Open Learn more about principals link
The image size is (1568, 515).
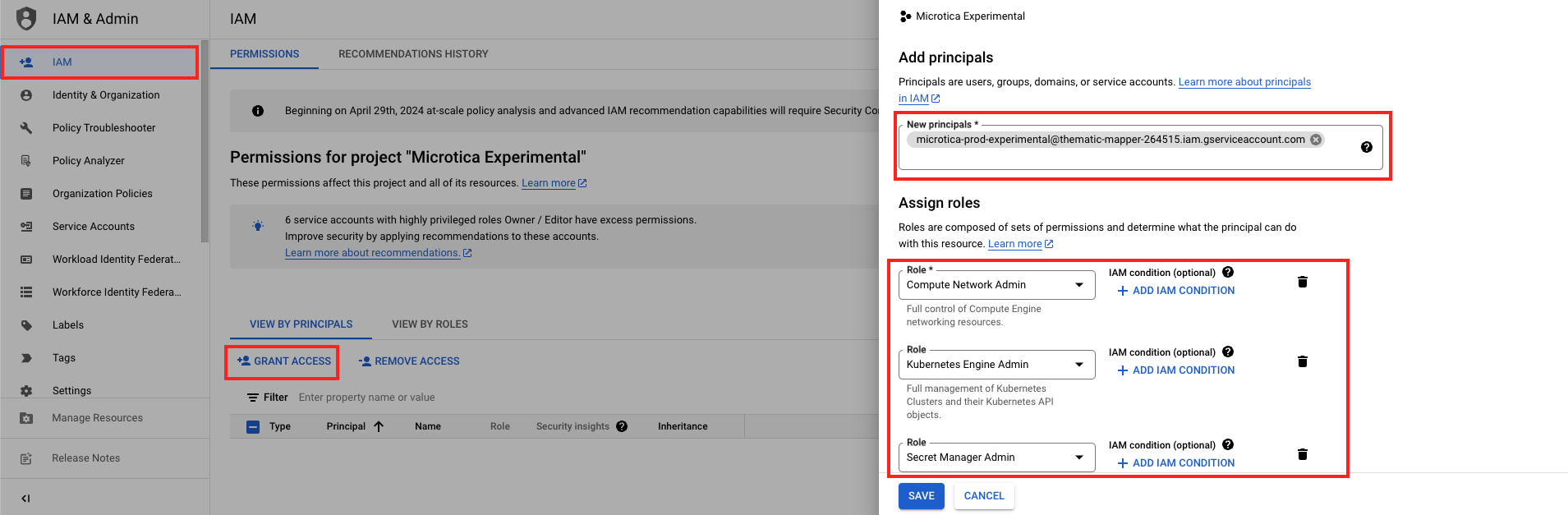tap(1244, 82)
